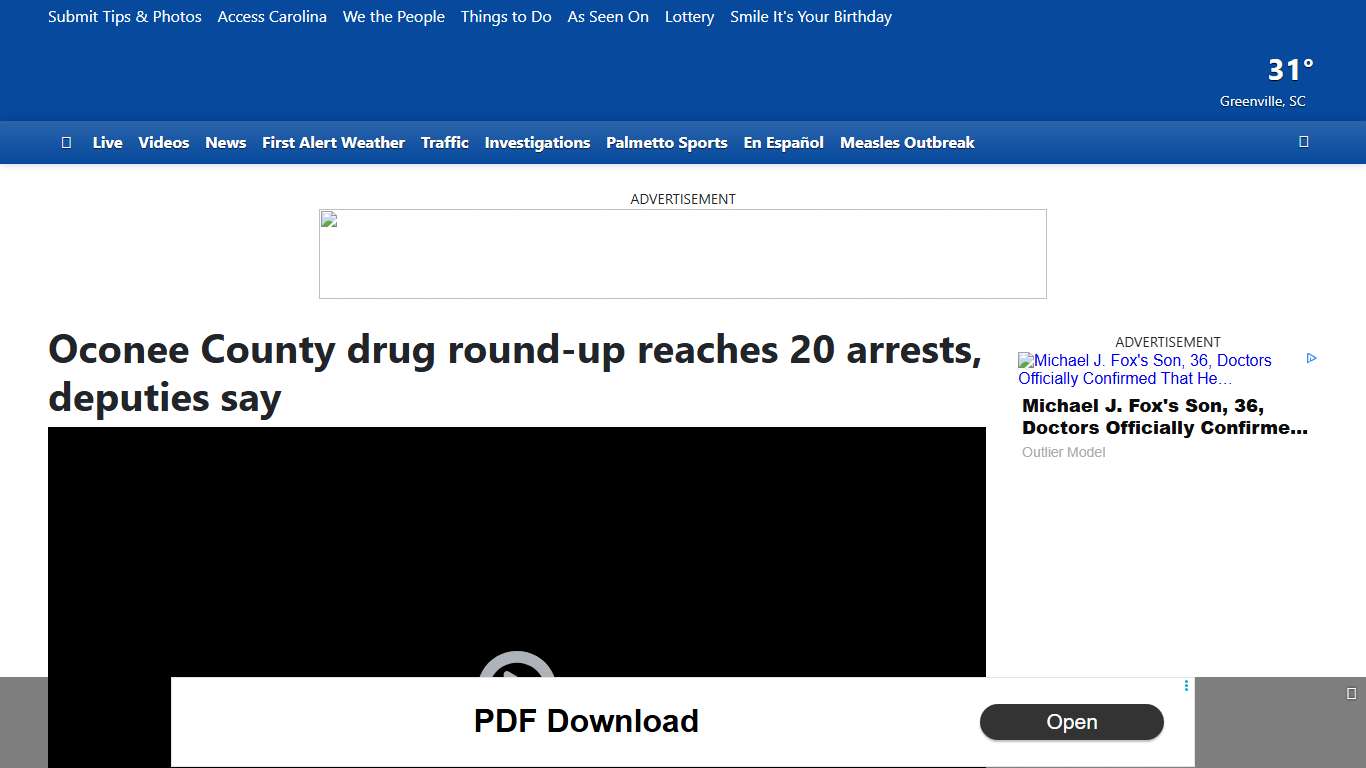The image size is (1366, 768).
Task: Select Live in the navigation bar
Action: click(x=107, y=142)
